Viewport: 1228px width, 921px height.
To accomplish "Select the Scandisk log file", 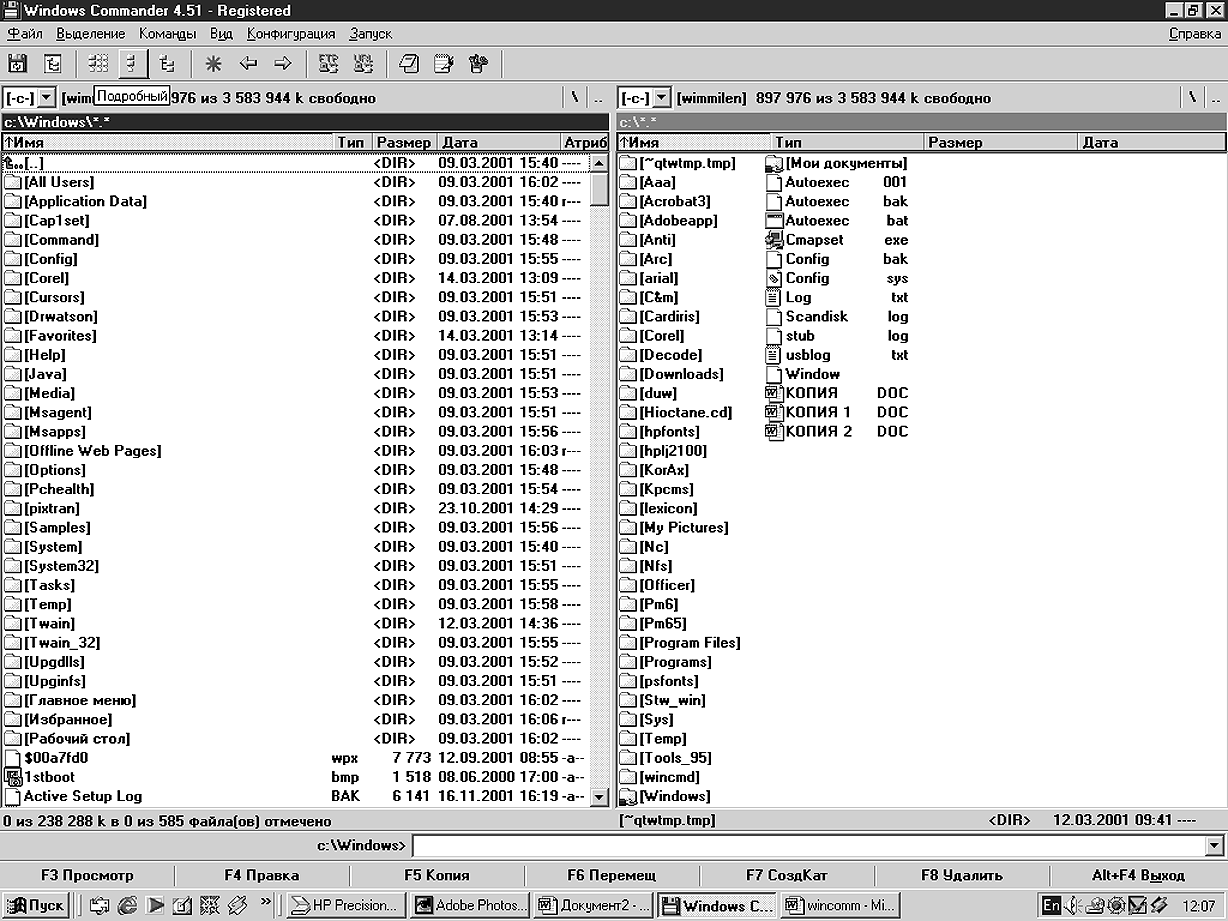I will click(x=838, y=316).
